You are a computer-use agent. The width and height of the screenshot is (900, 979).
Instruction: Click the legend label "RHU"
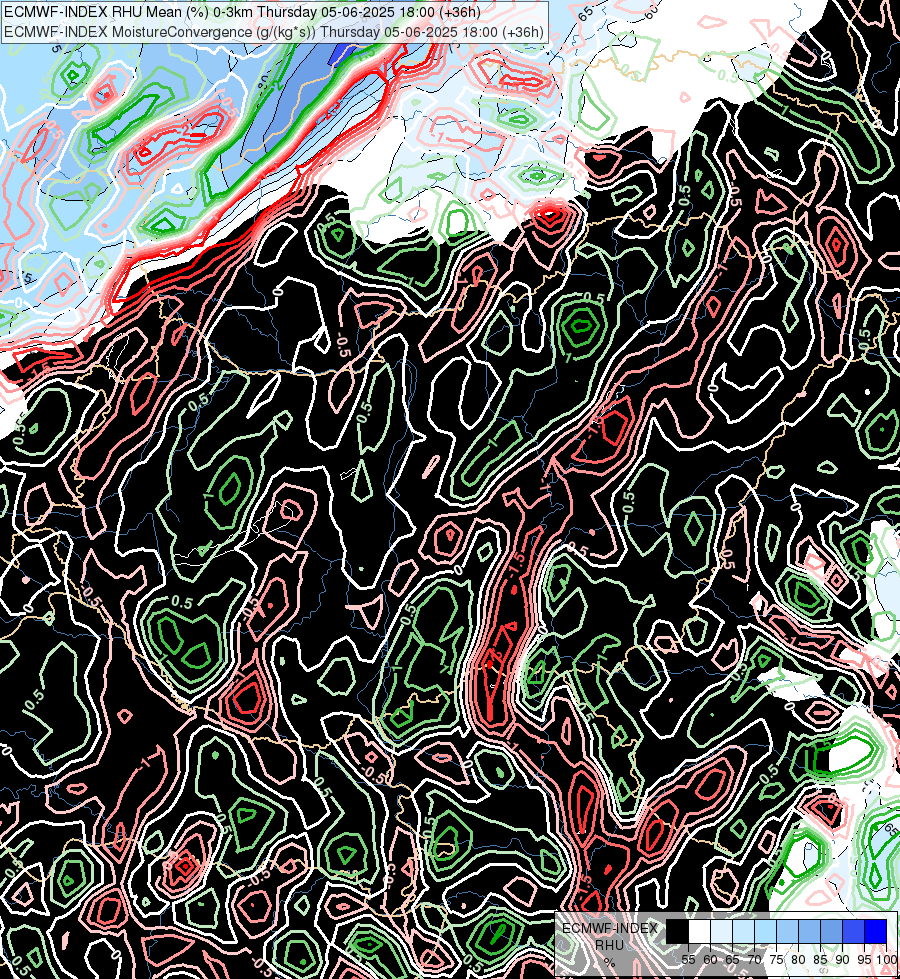point(609,945)
